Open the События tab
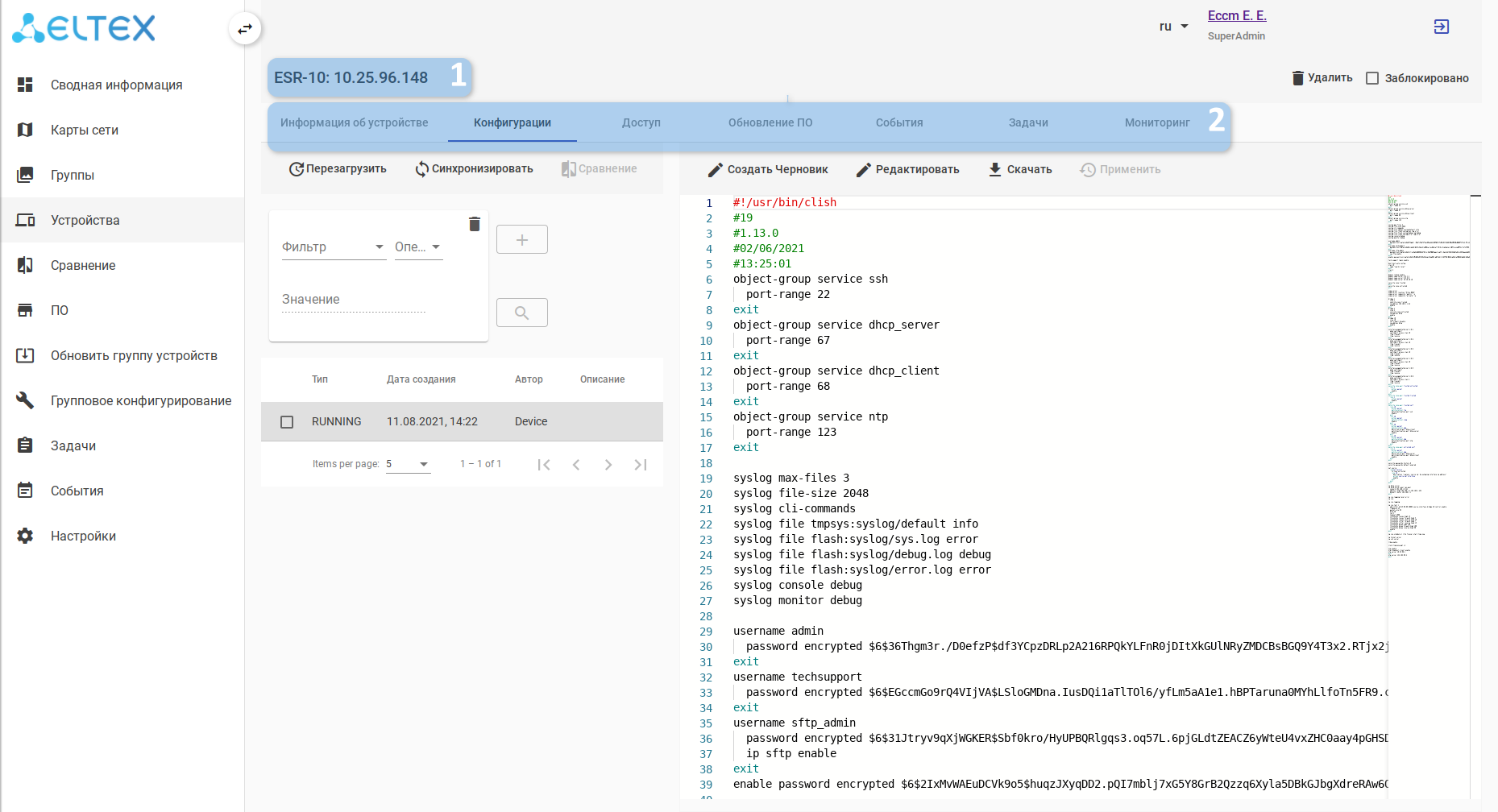1498x812 pixels. click(899, 122)
